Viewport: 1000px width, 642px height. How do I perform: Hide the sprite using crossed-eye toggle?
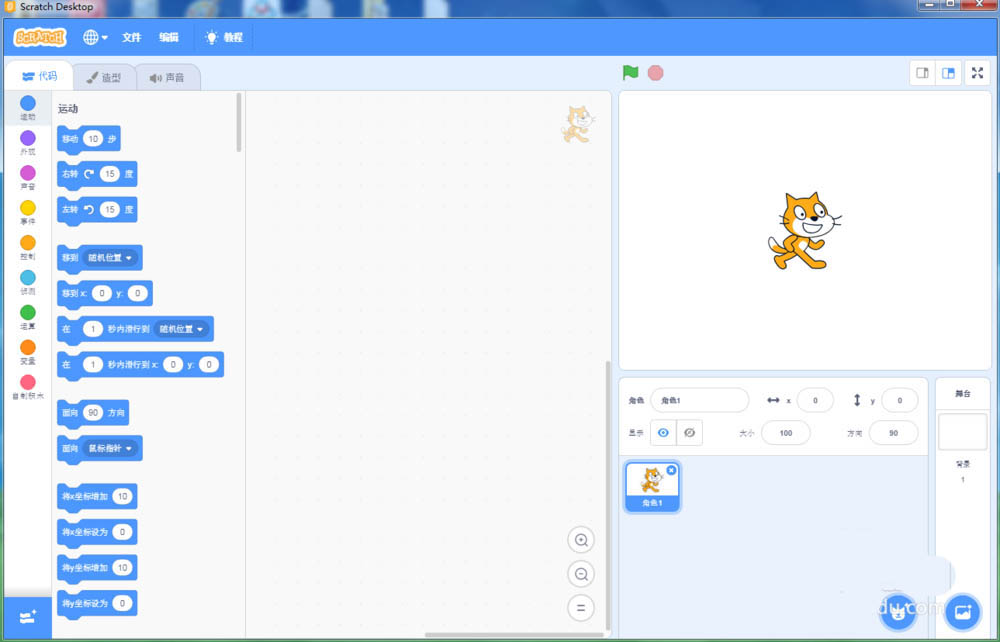click(x=689, y=432)
